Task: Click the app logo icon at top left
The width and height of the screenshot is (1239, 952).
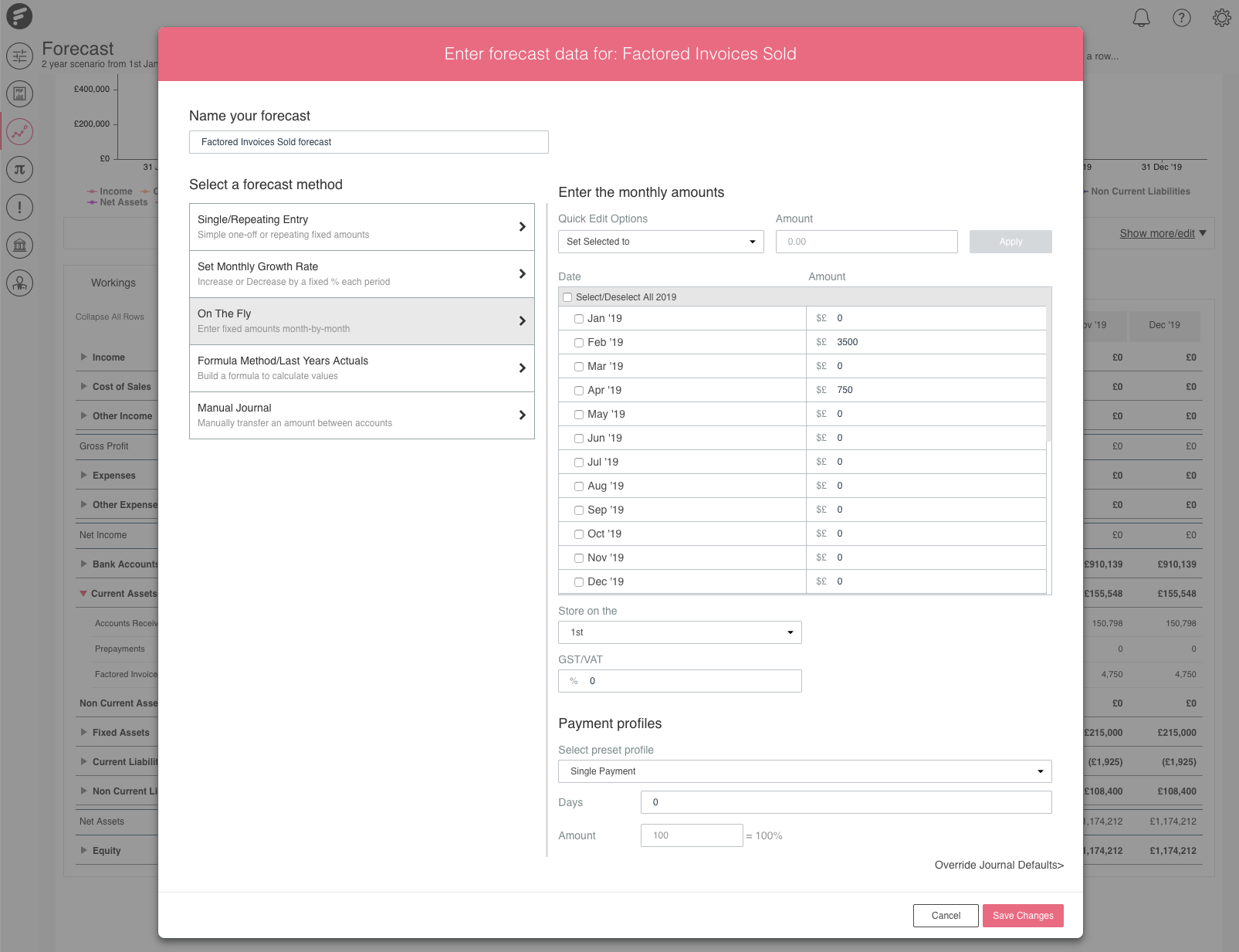Action: [x=19, y=16]
